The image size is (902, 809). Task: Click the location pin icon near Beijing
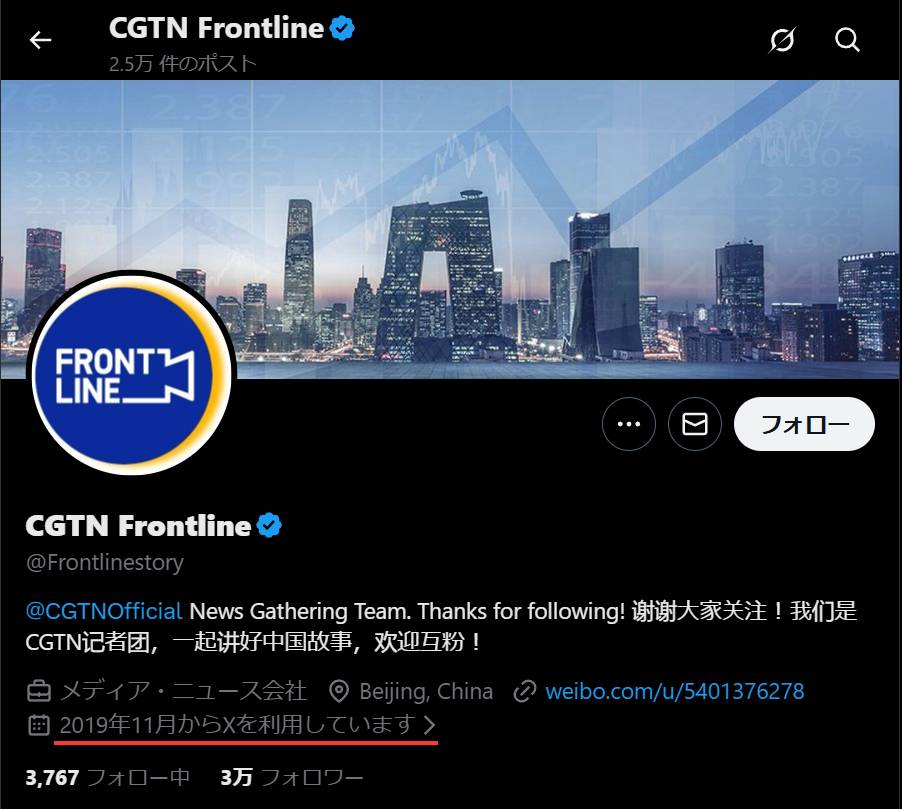(x=339, y=691)
